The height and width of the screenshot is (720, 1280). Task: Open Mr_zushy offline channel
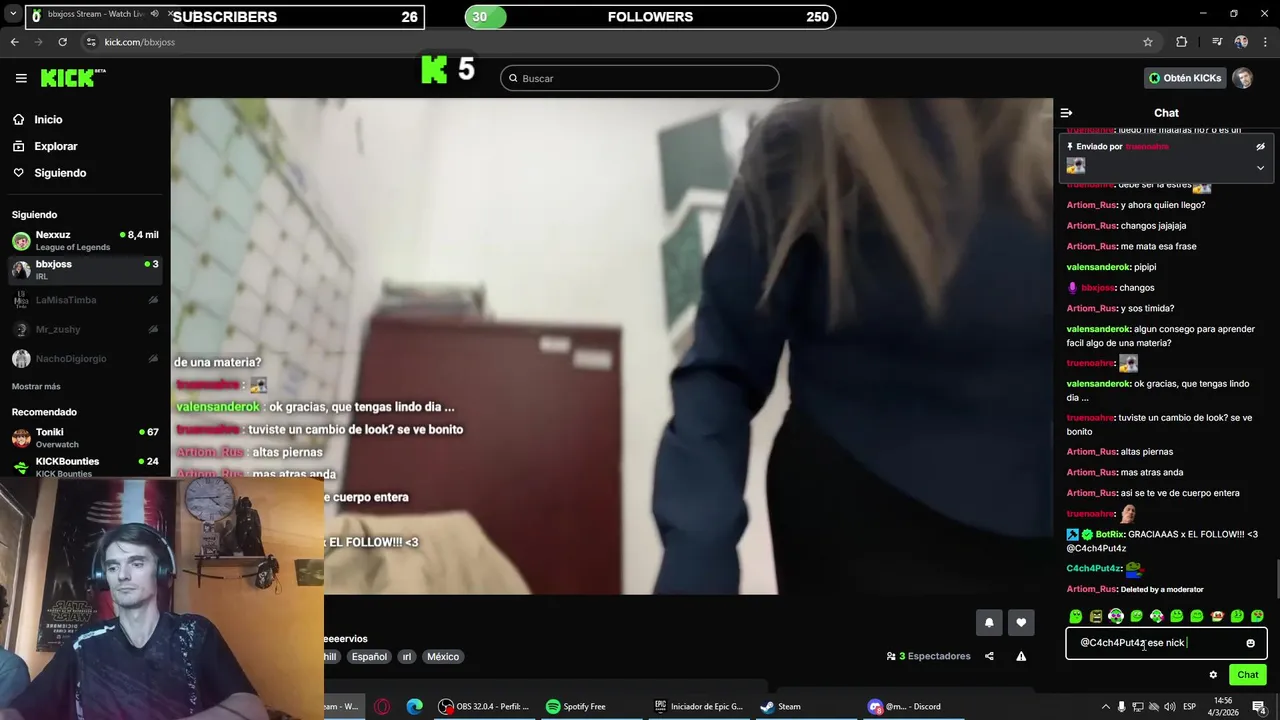(x=85, y=329)
